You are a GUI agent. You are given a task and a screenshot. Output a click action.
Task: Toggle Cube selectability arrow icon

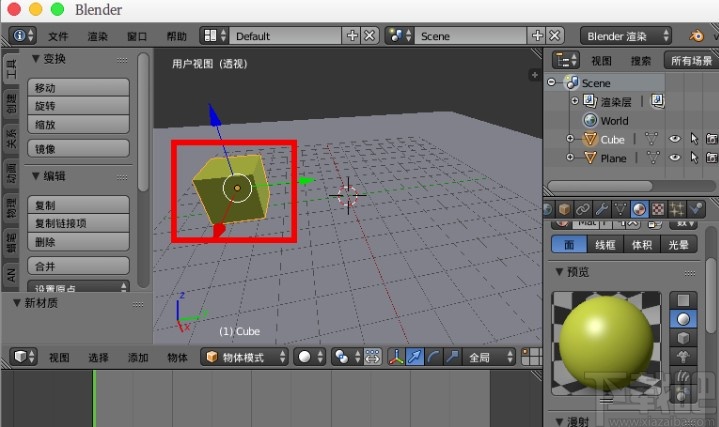(694, 139)
